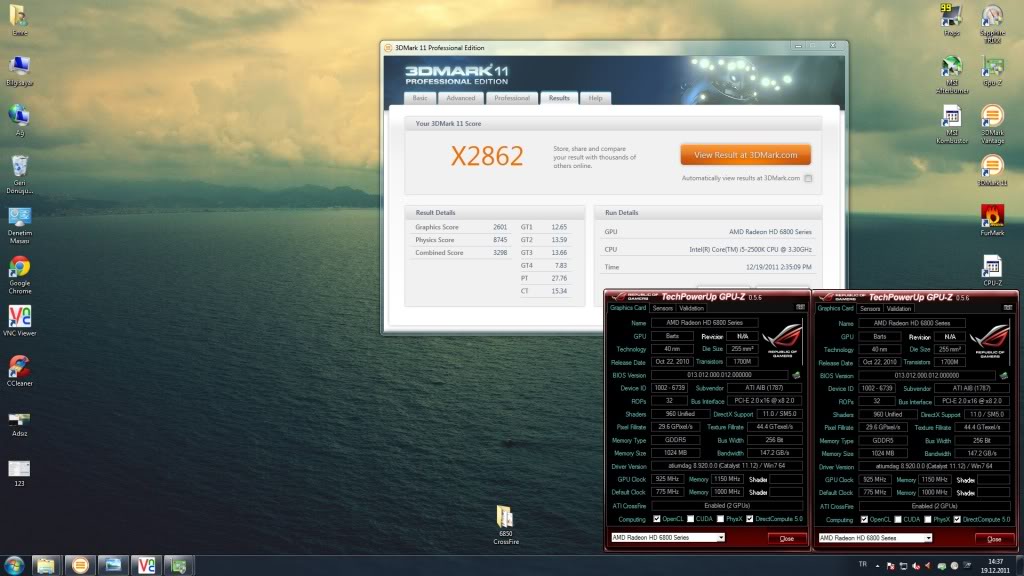This screenshot has width=1024, height=576.
Task: Open the CCleaner desktop icon
Action: pos(18,367)
